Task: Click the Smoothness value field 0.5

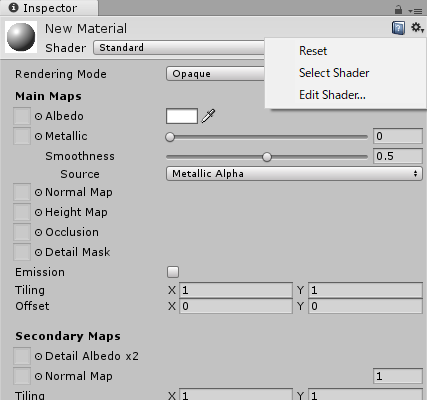Action: tap(398, 156)
